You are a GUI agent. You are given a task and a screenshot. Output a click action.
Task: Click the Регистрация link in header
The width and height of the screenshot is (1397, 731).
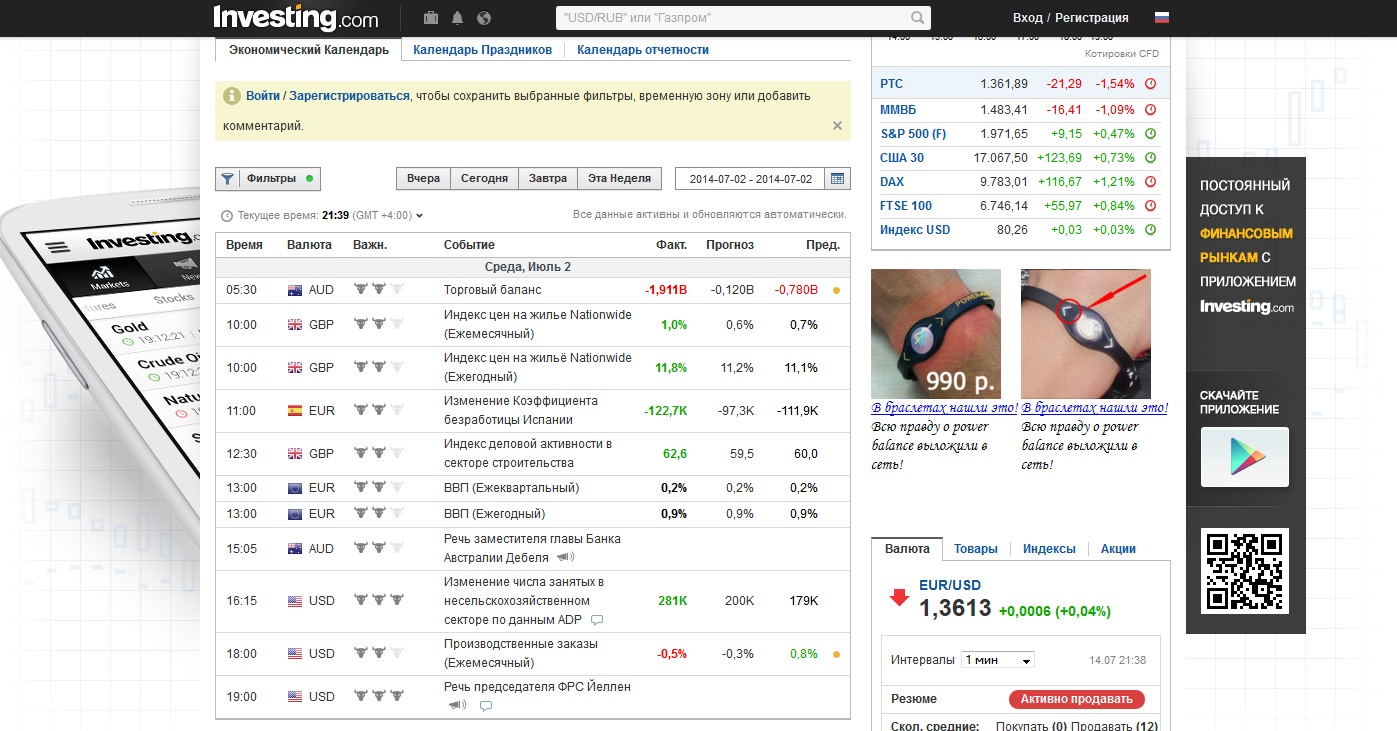click(1092, 18)
